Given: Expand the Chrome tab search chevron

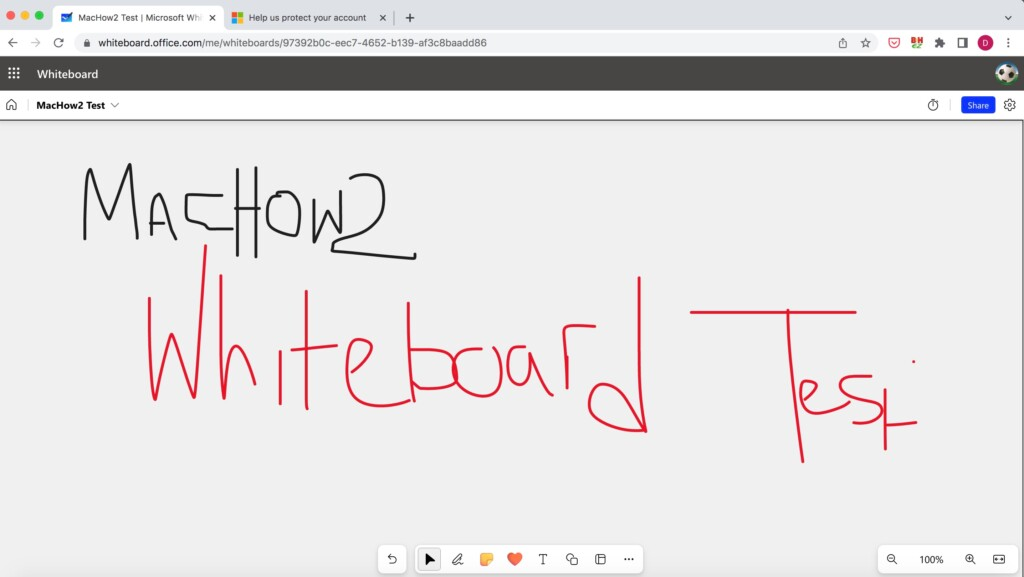Looking at the screenshot, I should [x=1007, y=17].
